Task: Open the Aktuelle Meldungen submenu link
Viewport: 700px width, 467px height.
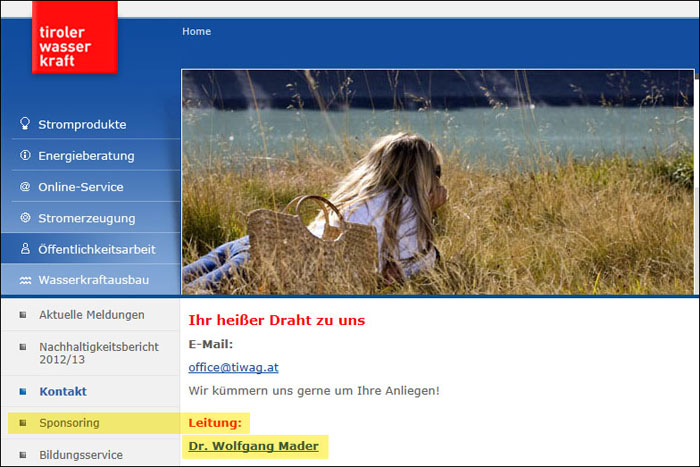Action: 92,315
